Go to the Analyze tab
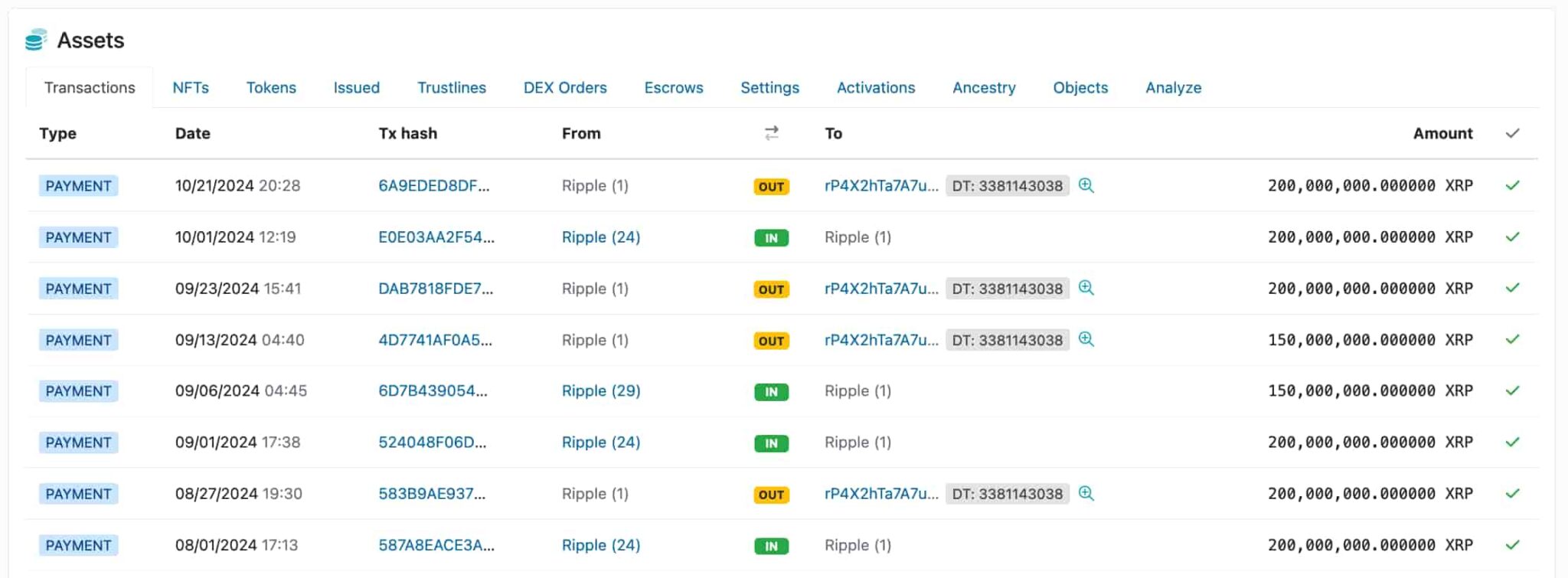 tap(1173, 88)
